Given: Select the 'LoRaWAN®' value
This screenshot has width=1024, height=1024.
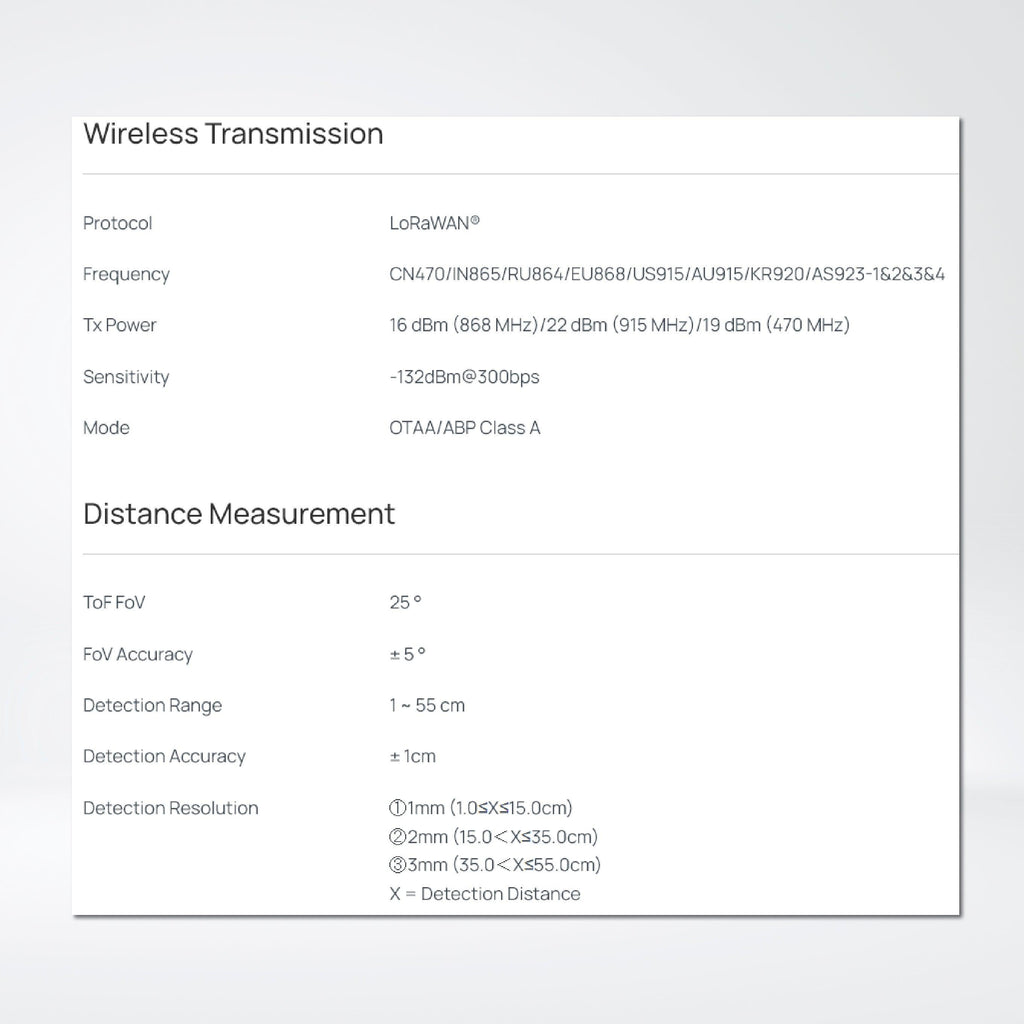Looking at the screenshot, I should pos(435,223).
